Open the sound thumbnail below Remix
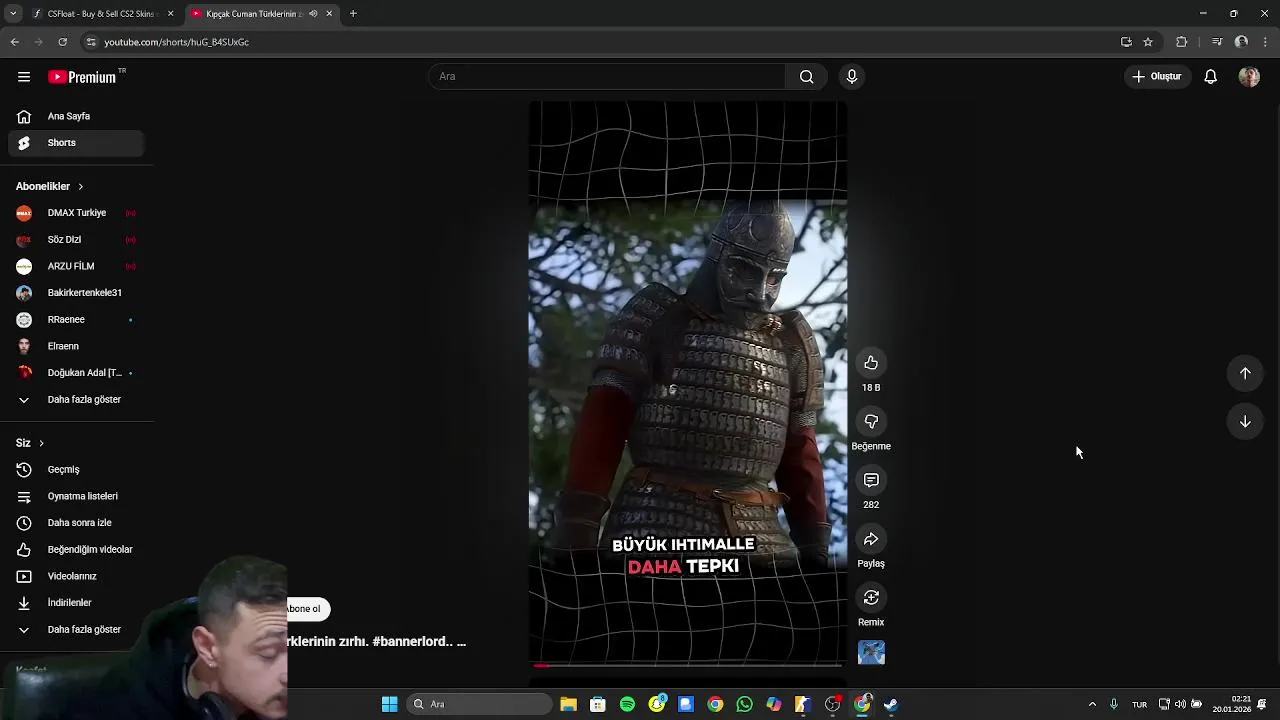Viewport: 1280px width, 720px height. (871, 653)
